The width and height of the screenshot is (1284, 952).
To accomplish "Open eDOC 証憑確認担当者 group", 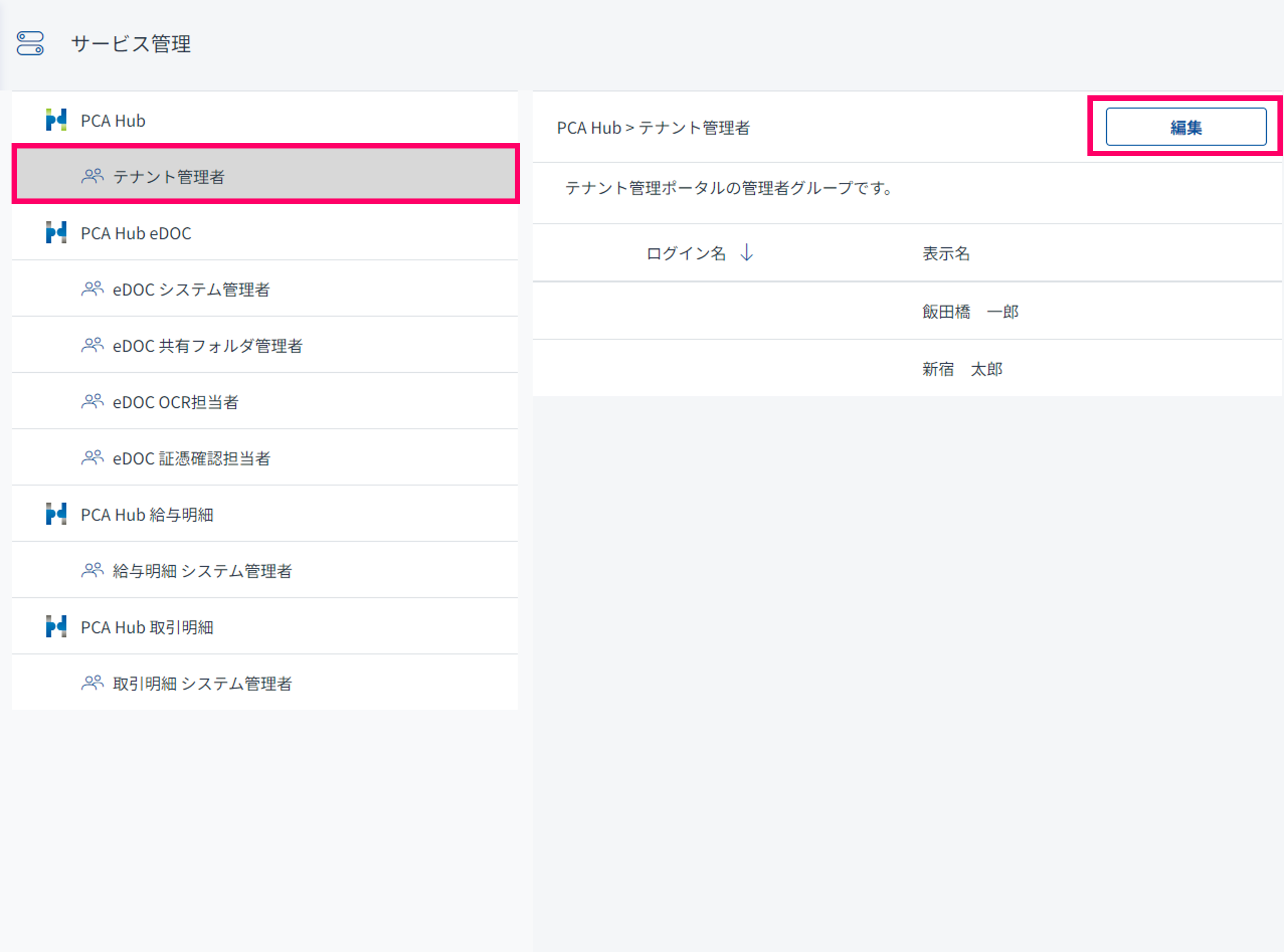I will 191,459.
